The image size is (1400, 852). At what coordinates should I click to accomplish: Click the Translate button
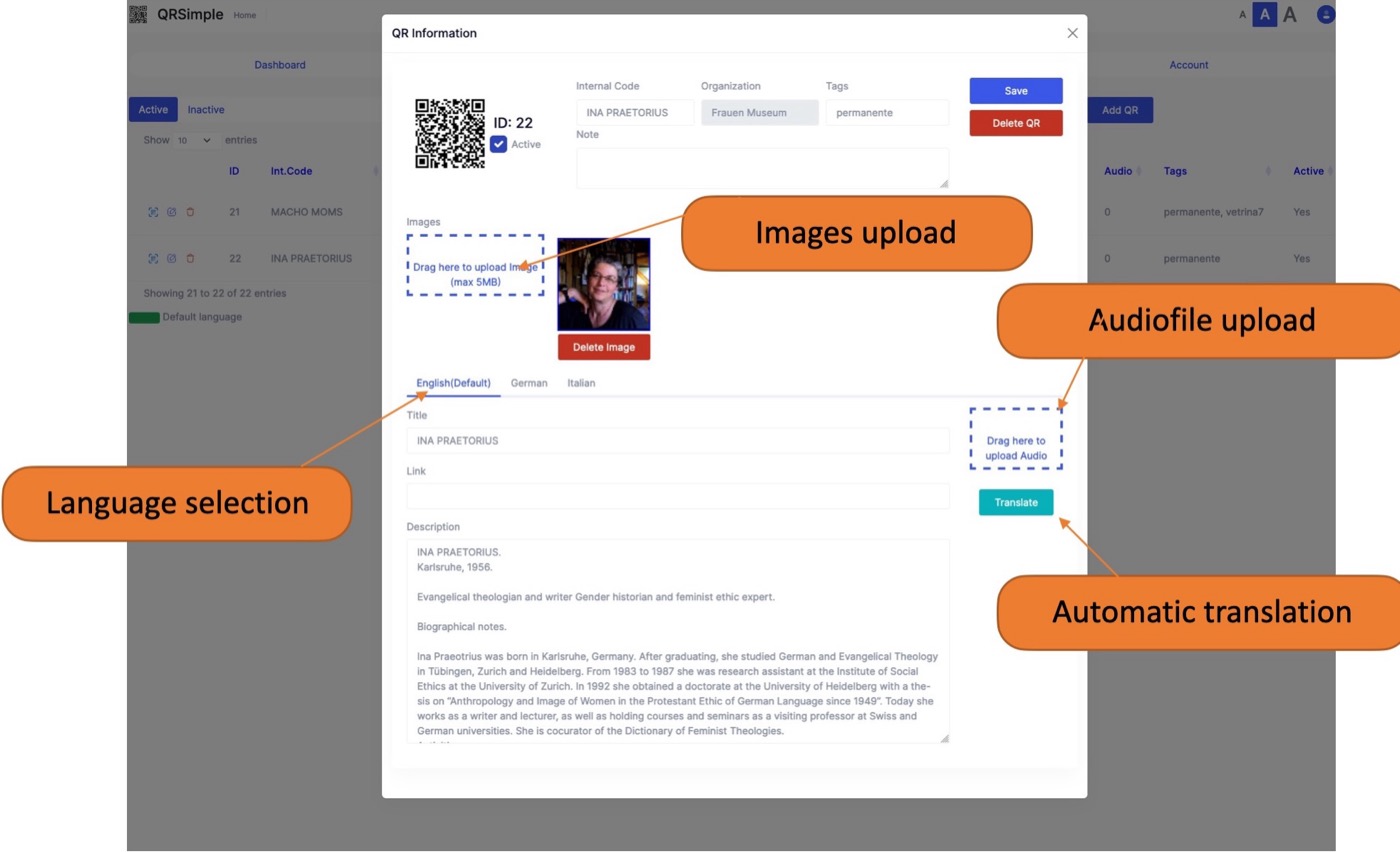pyautogui.click(x=1016, y=502)
